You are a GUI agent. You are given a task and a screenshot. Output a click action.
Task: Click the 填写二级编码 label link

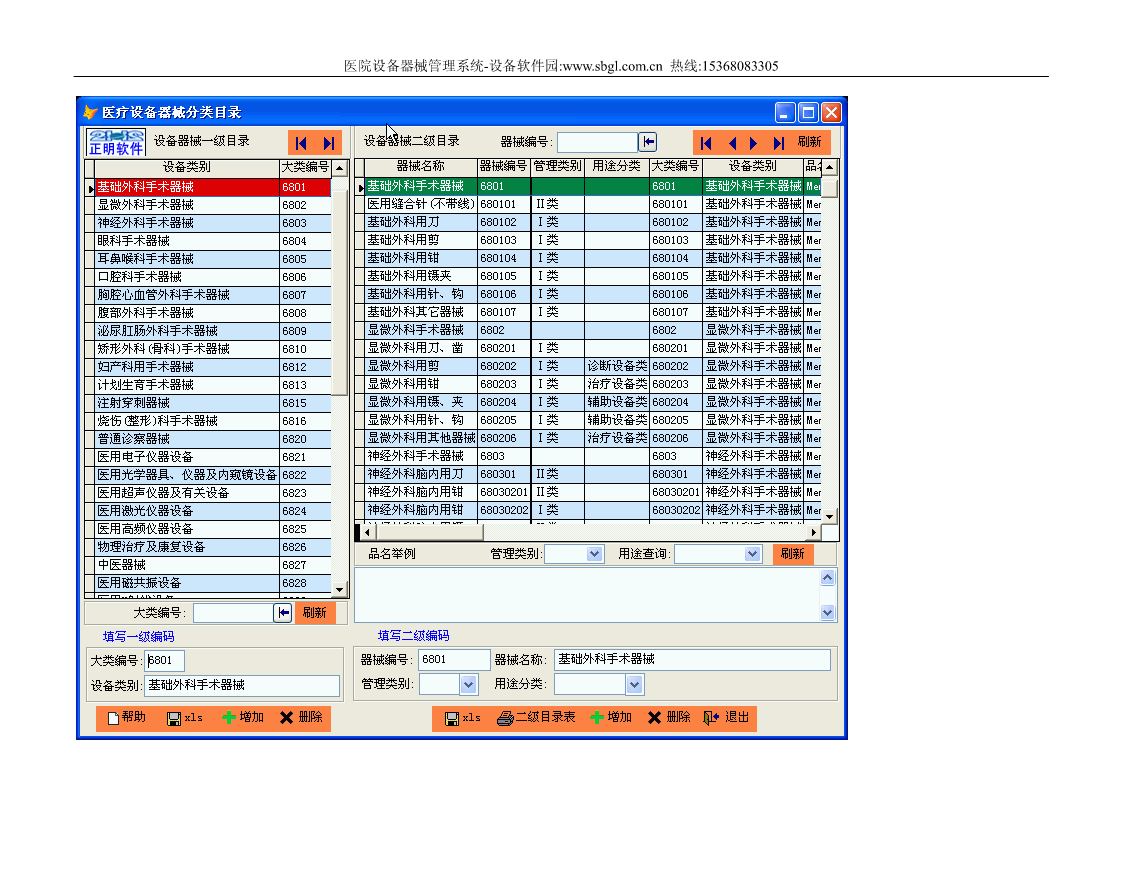[413, 636]
